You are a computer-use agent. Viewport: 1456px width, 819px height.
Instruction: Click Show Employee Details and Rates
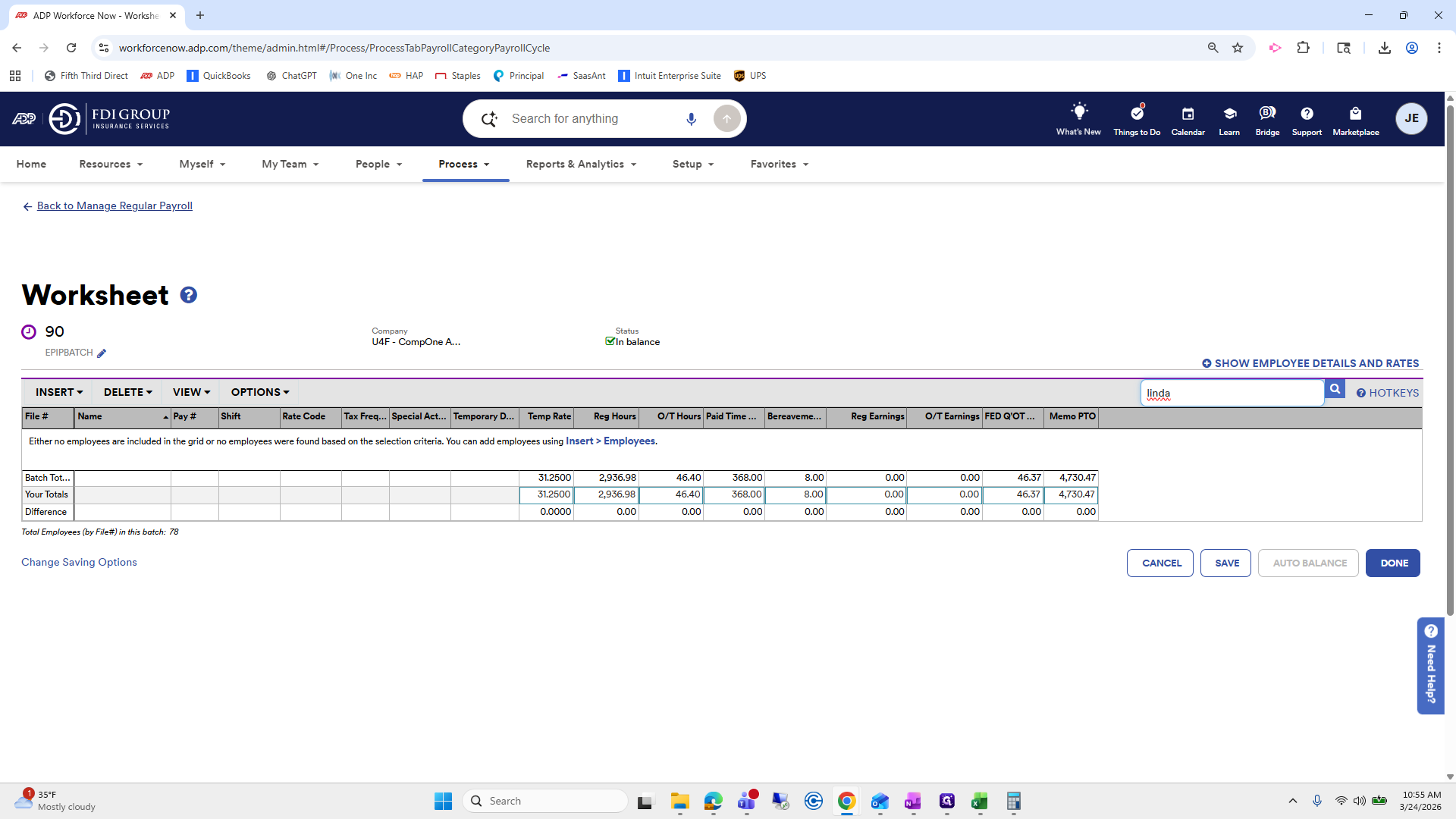(x=1310, y=363)
